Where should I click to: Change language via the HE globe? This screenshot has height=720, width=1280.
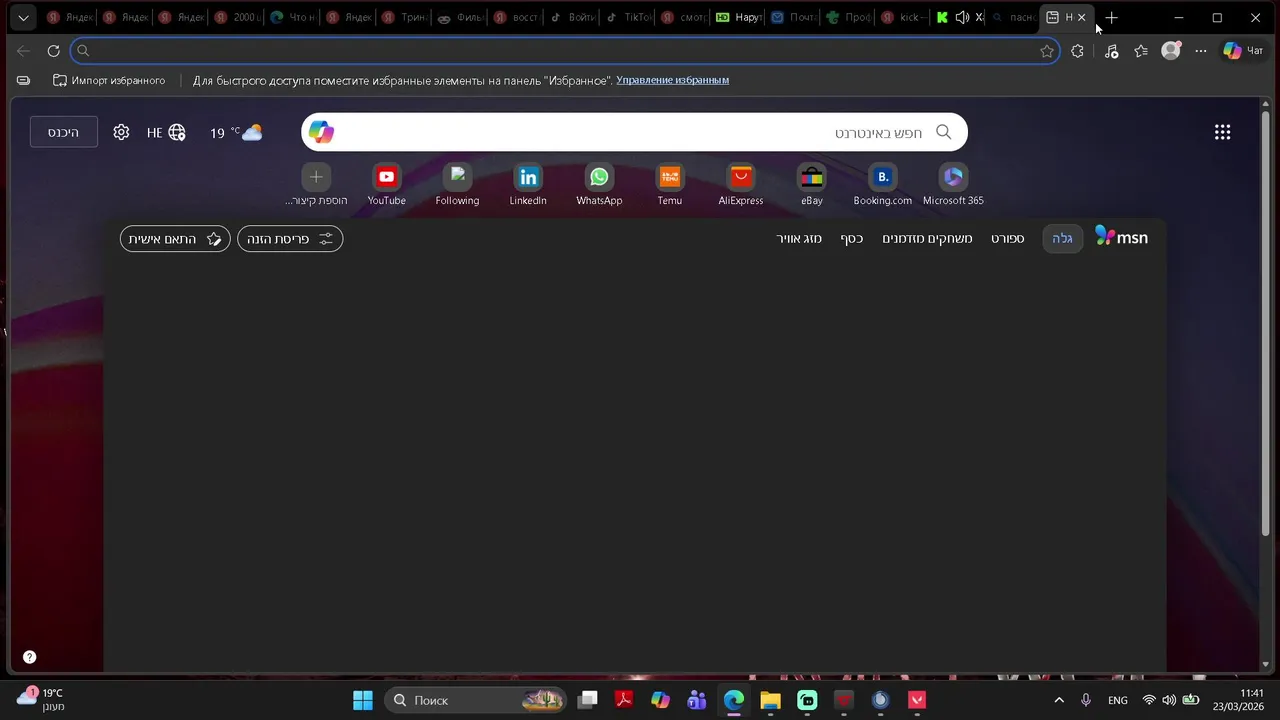point(167,132)
